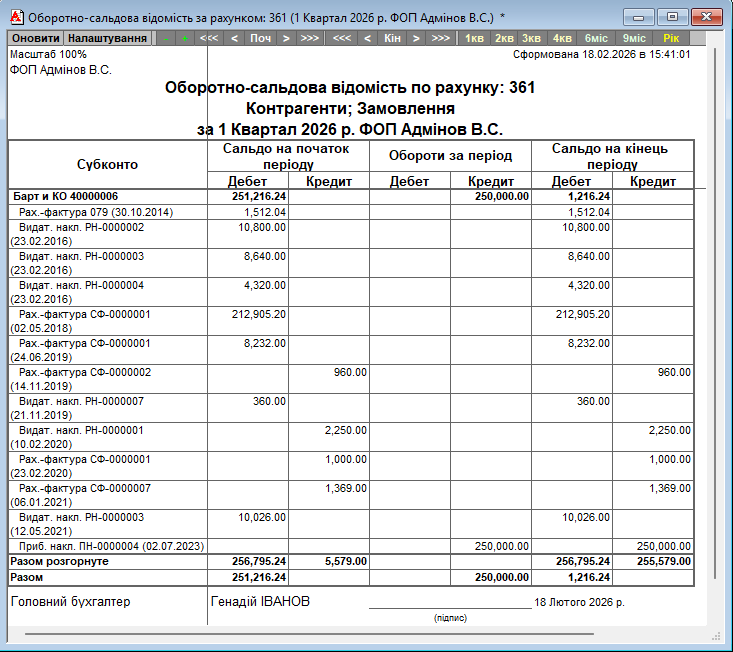Open the Барт и КО 40000006 row
733x652 pixels.
pyautogui.click(x=65, y=197)
